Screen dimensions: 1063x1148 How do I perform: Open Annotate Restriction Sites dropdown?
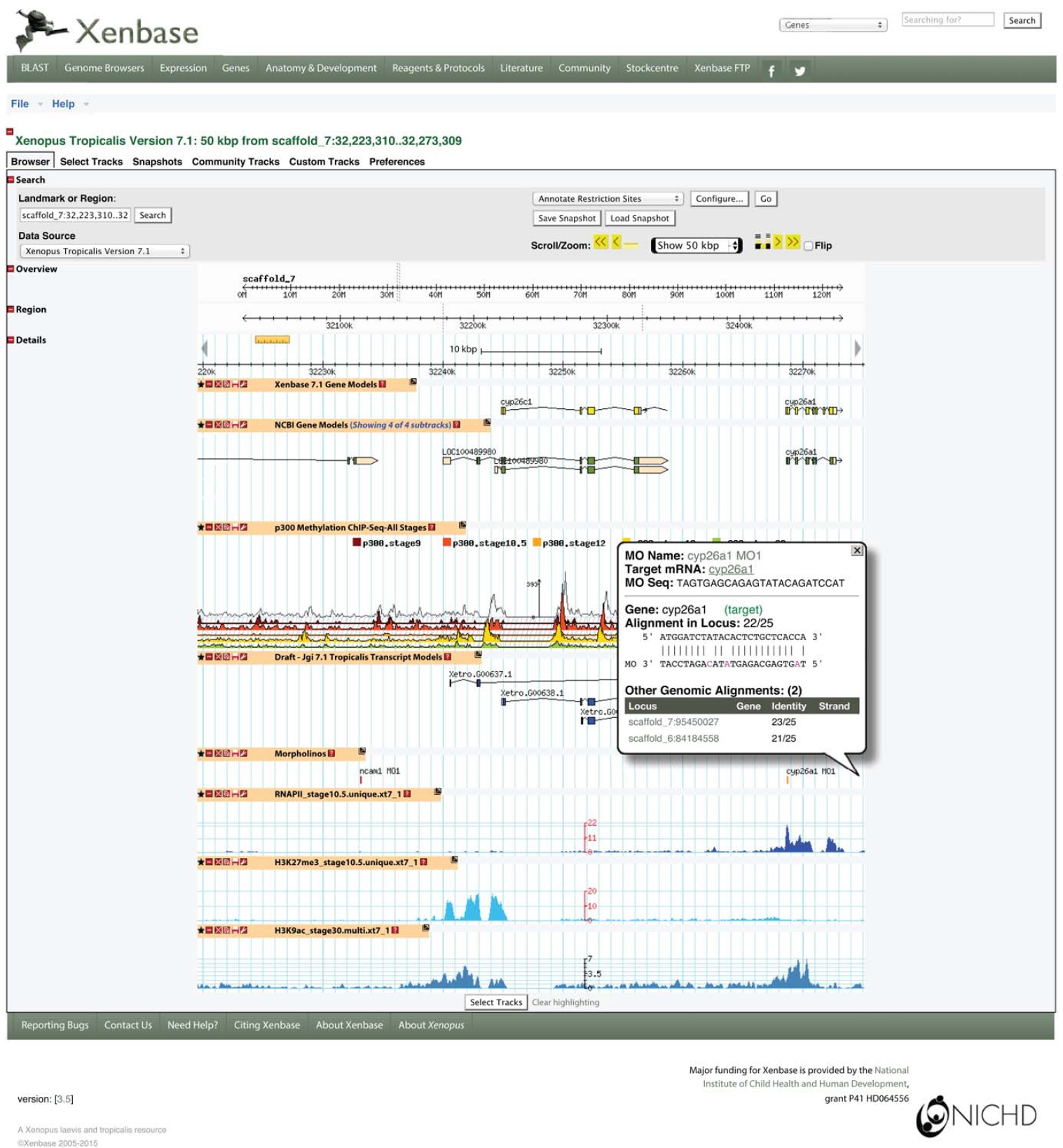coord(607,199)
